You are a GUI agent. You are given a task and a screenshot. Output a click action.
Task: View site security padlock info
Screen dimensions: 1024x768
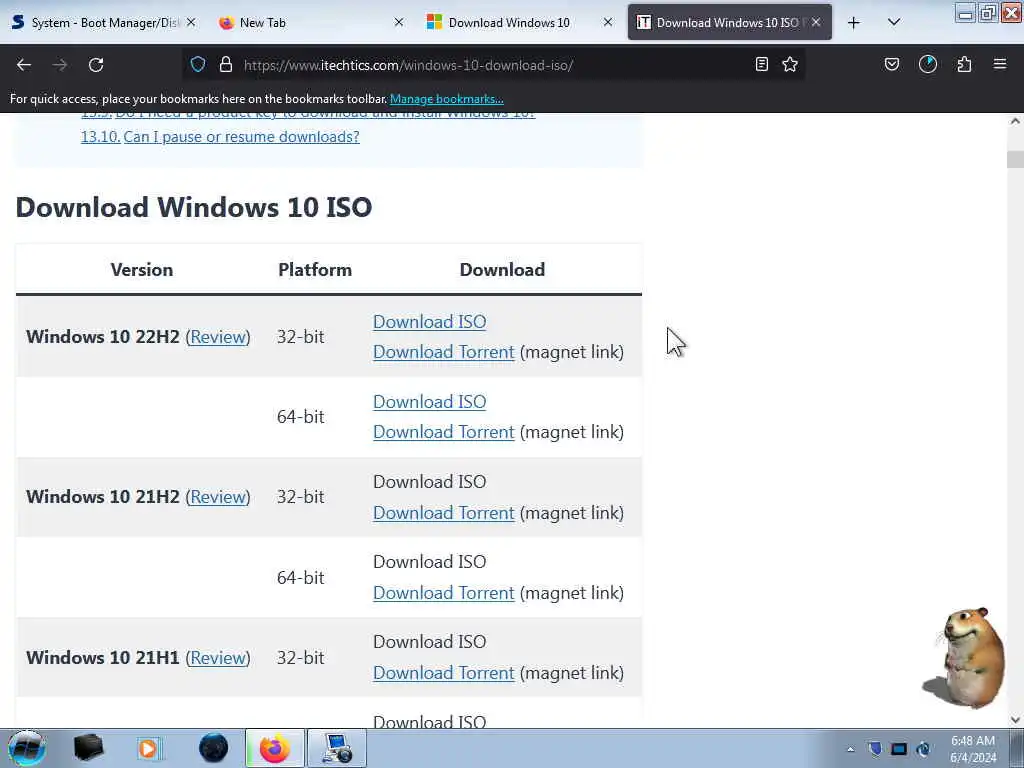point(226,65)
